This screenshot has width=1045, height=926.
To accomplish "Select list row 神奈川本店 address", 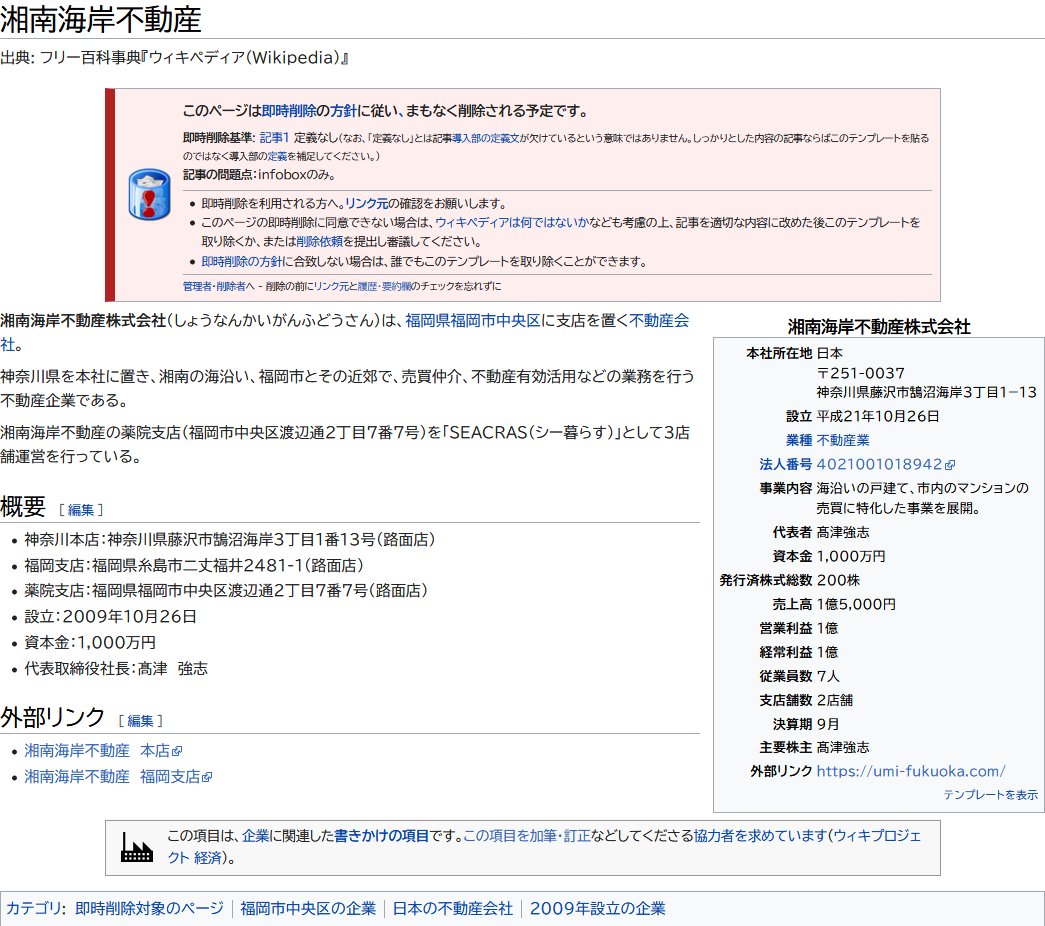I will pyautogui.click(x=229, y=539).
